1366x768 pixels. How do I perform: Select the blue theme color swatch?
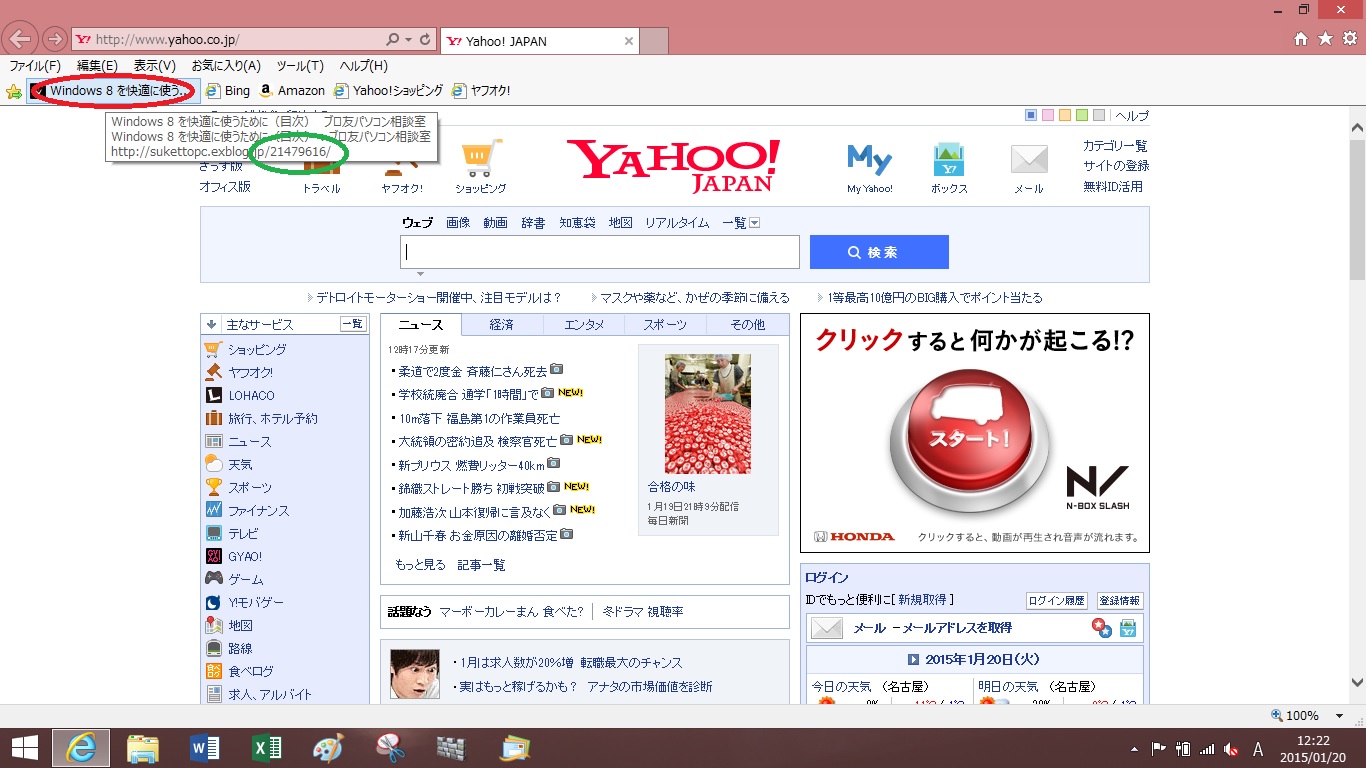1031,115
